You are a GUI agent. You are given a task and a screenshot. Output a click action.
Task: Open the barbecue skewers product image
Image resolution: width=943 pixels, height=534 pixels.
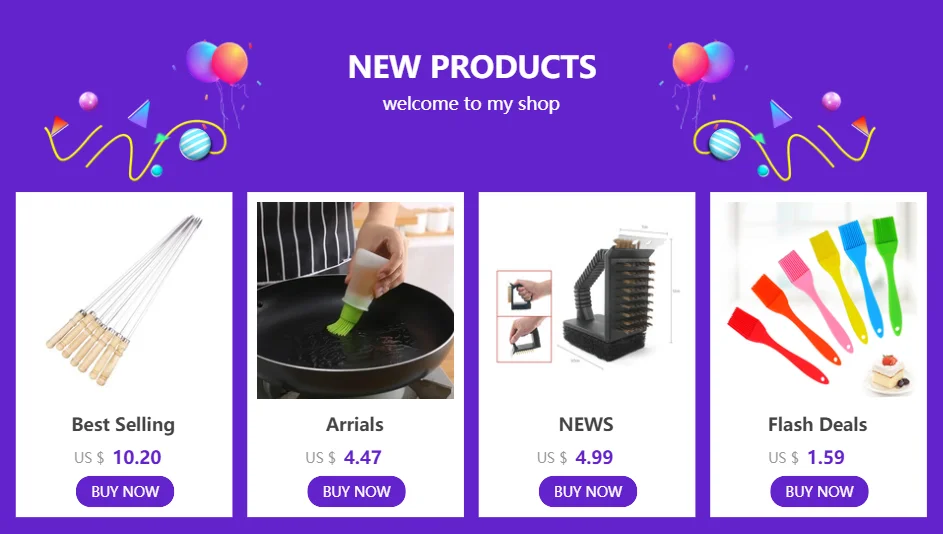point(124,300)
